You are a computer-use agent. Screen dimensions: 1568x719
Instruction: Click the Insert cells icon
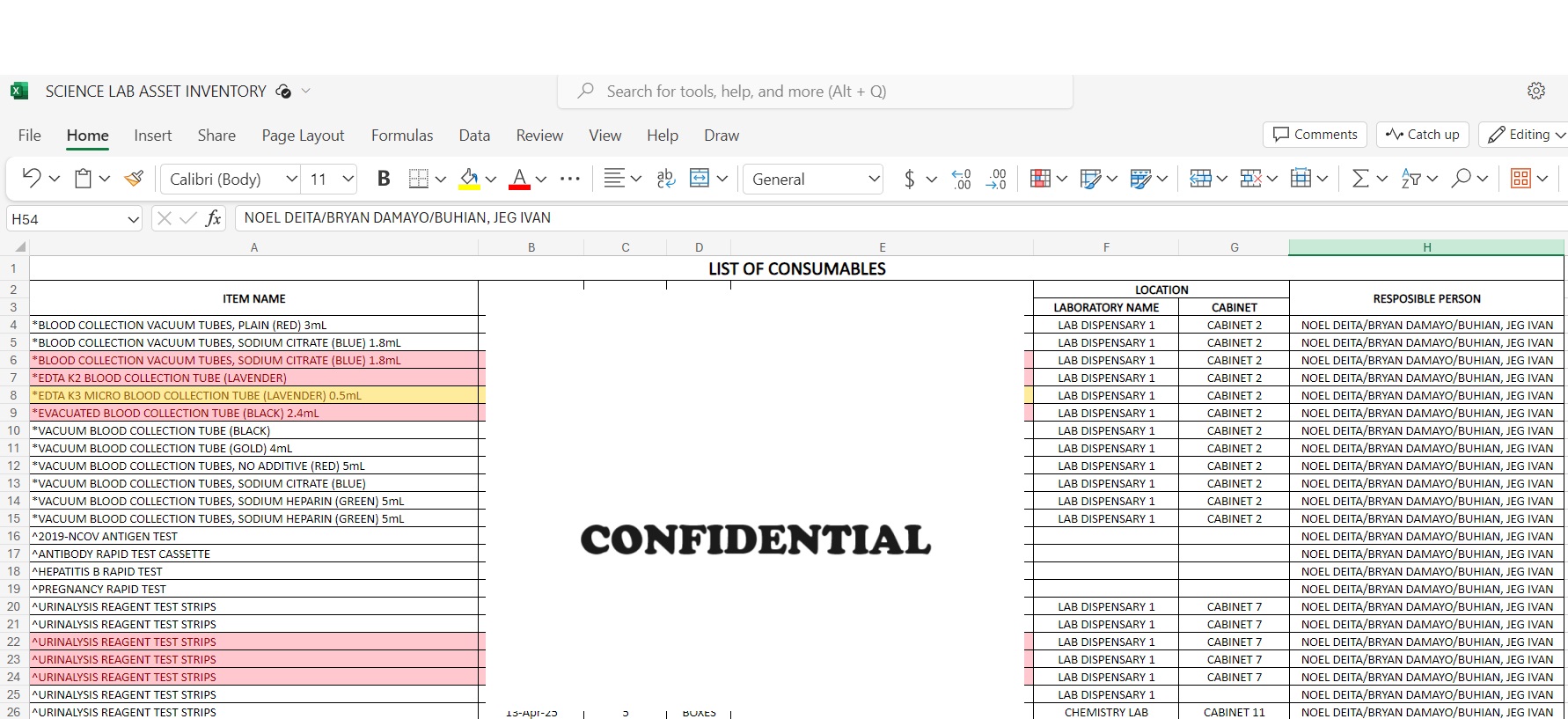tap(1200, 179)
